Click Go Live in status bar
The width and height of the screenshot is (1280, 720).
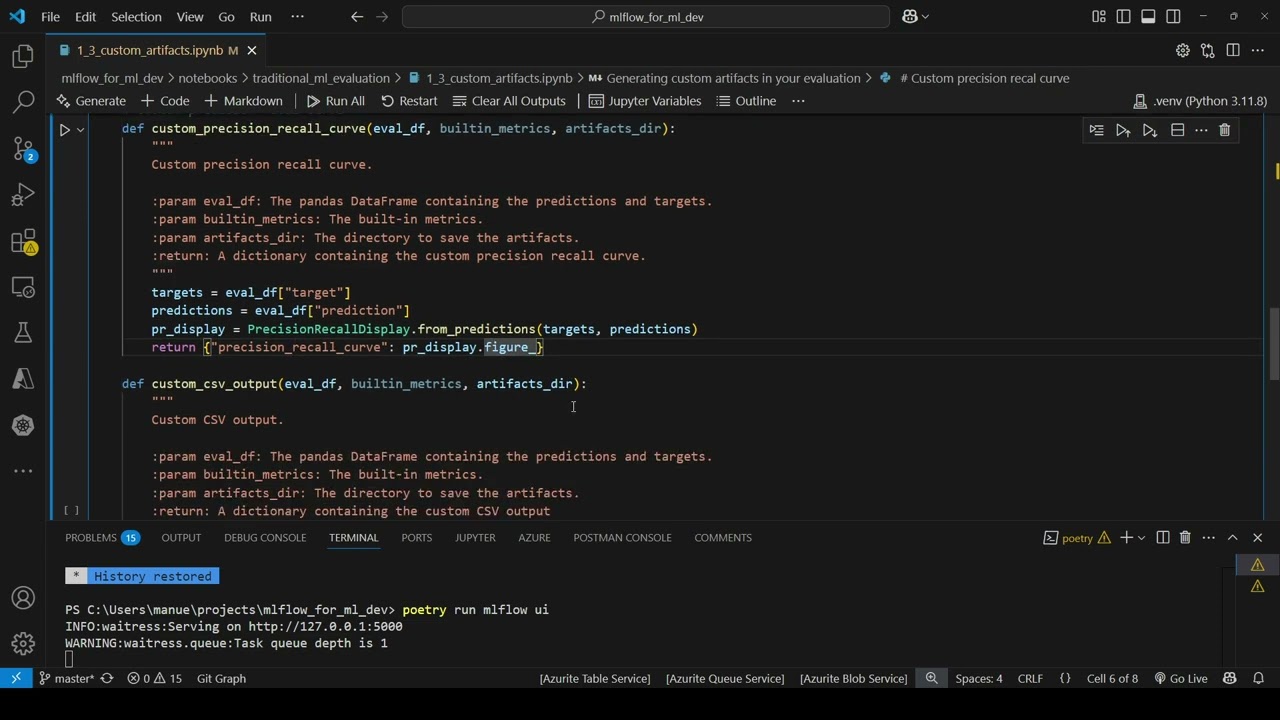pos(1181,678)
